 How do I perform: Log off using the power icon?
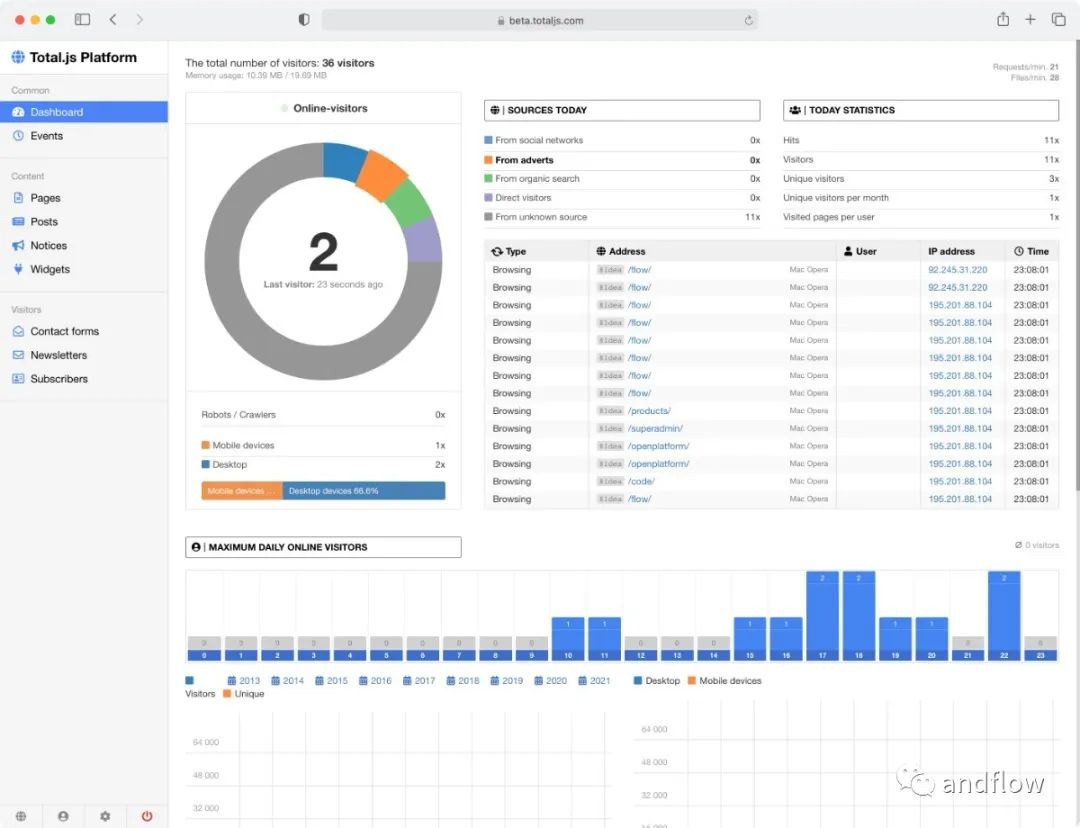click(x=146, y=816)
